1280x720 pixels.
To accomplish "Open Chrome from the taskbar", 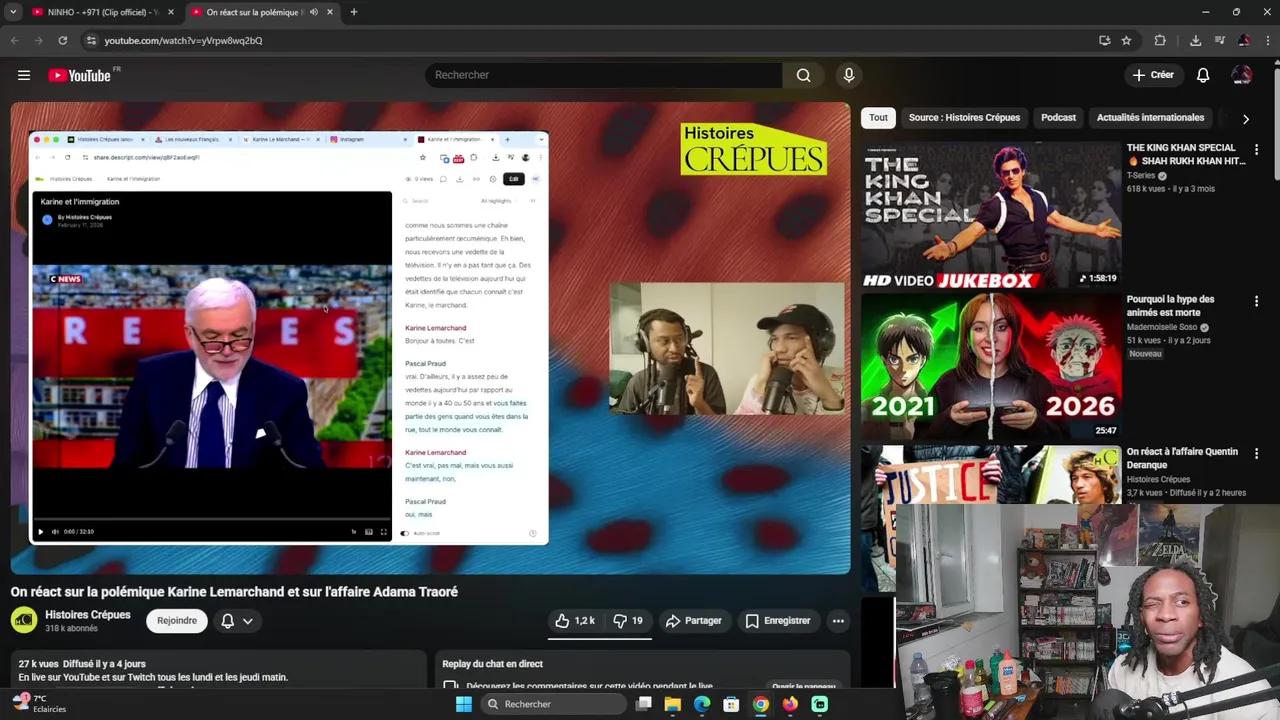I will tap(761, 704).
